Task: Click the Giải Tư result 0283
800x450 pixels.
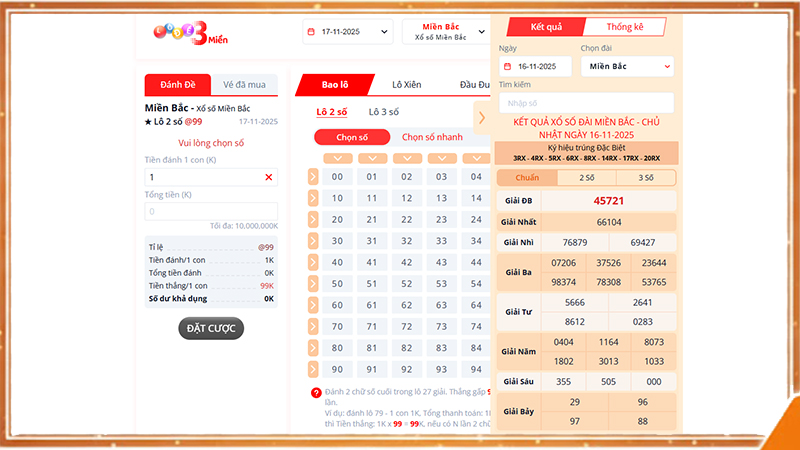Action: point(642,322)
